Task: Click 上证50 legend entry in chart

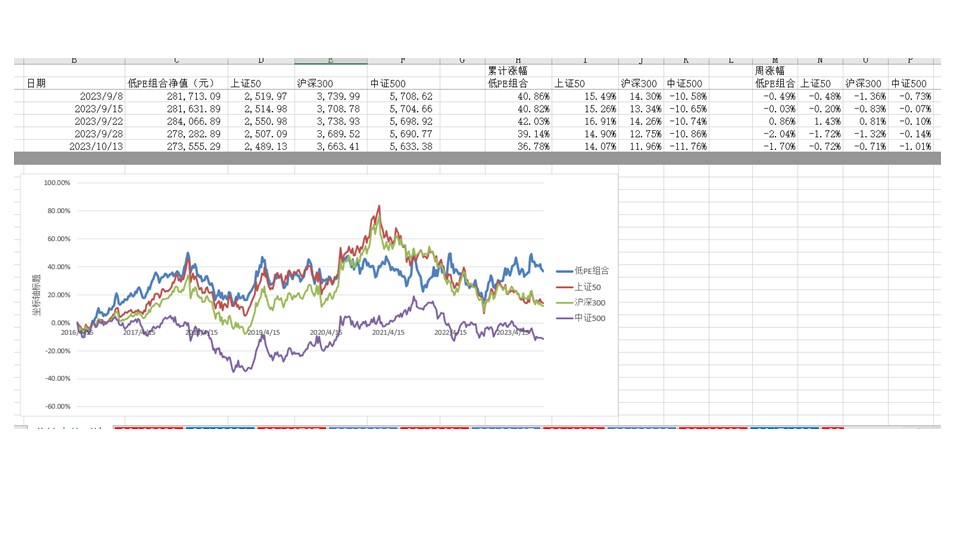Action: [x=579, y=287]
